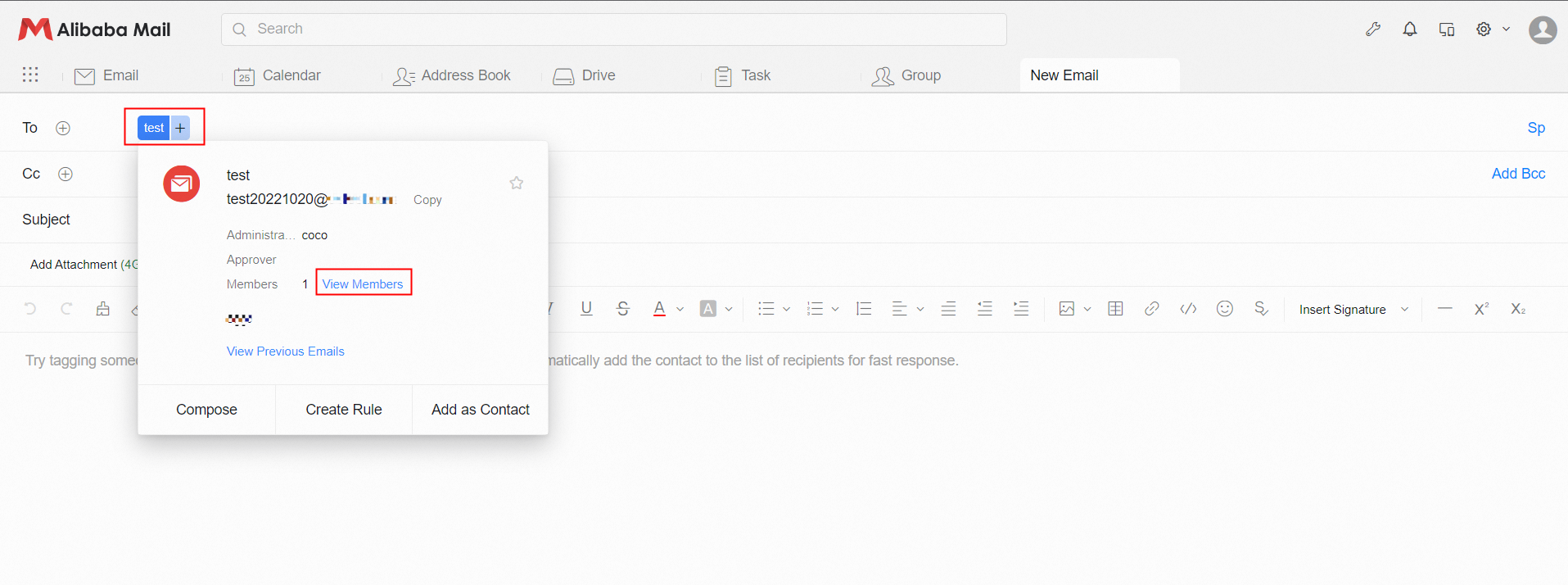Toggle superscript formatting

coord(1482,309)
